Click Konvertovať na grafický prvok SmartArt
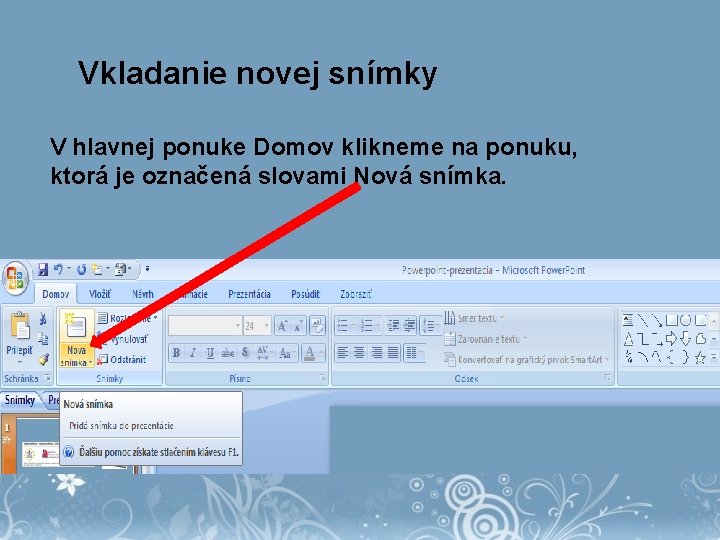 point(527,360)
